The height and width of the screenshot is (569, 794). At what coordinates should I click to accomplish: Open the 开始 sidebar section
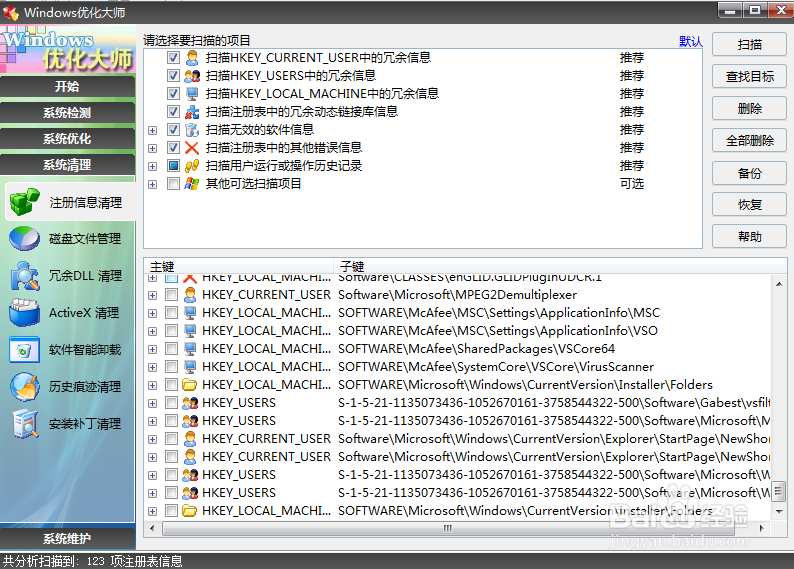coord(67,87)
